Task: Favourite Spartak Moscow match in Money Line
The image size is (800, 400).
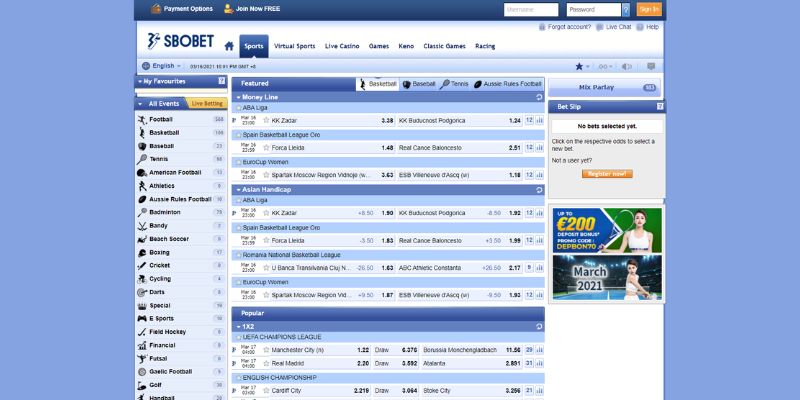Action: (x=266, y=174)
